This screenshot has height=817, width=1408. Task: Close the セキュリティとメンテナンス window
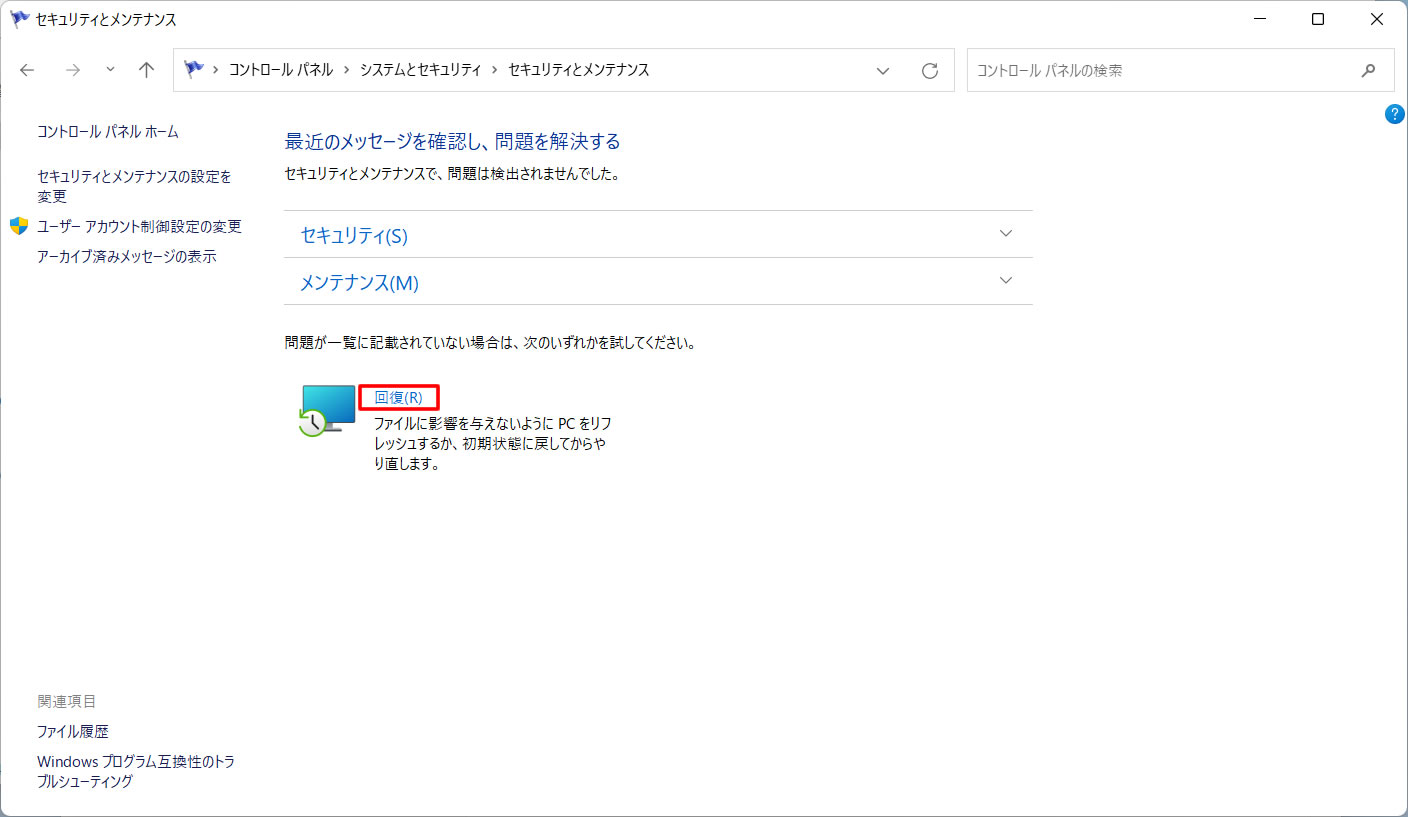point(1377,19)
